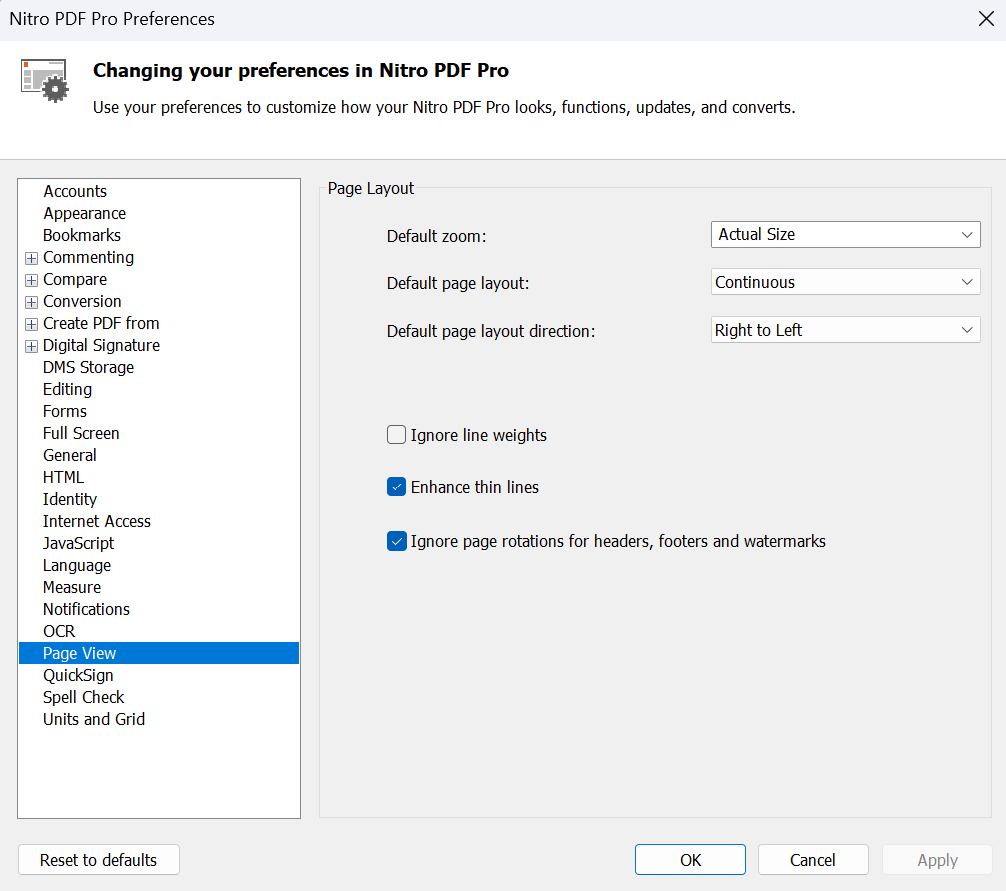Image resolution: width=1006 pixels, height=891 pixels.
Task: Select the Create PDF from label
Action: tap(101, 323)
